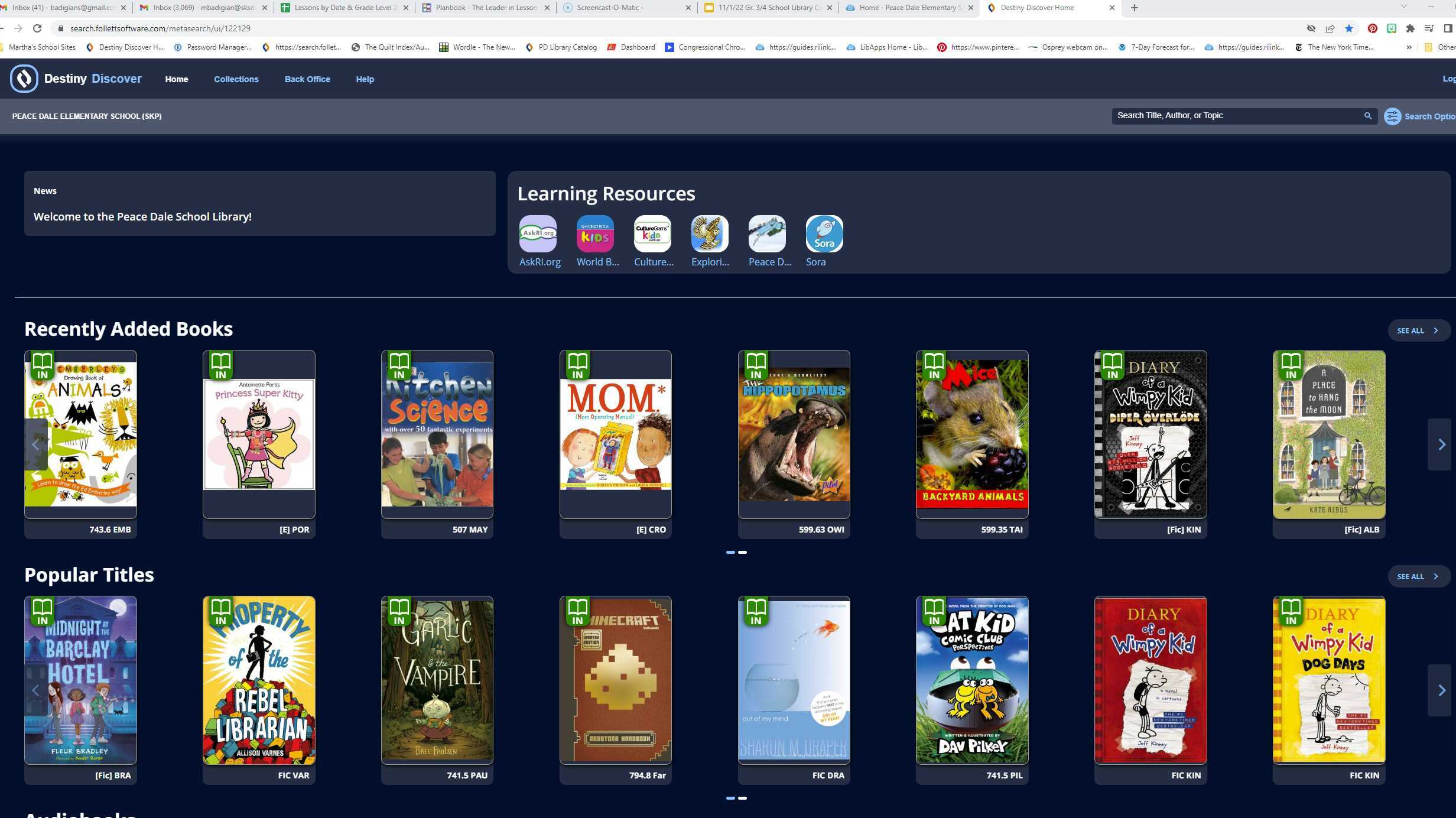Click the browser bookmark star icon

pos(1350,28)
